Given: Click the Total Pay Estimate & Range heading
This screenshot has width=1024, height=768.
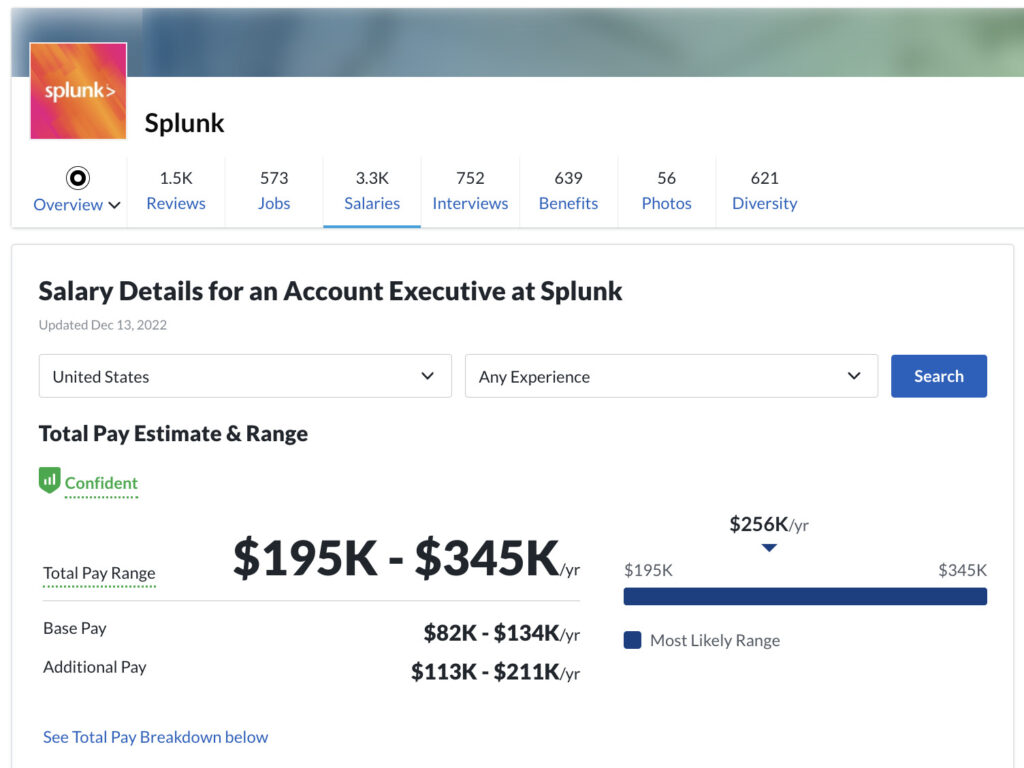Looking at the screenshot, I should pyautogui.click(x=174, y=434).
